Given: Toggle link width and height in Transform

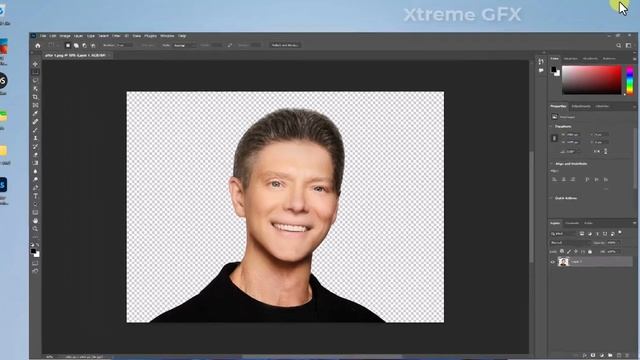Looking at the screenshot, I should click(x=554, y=138).
